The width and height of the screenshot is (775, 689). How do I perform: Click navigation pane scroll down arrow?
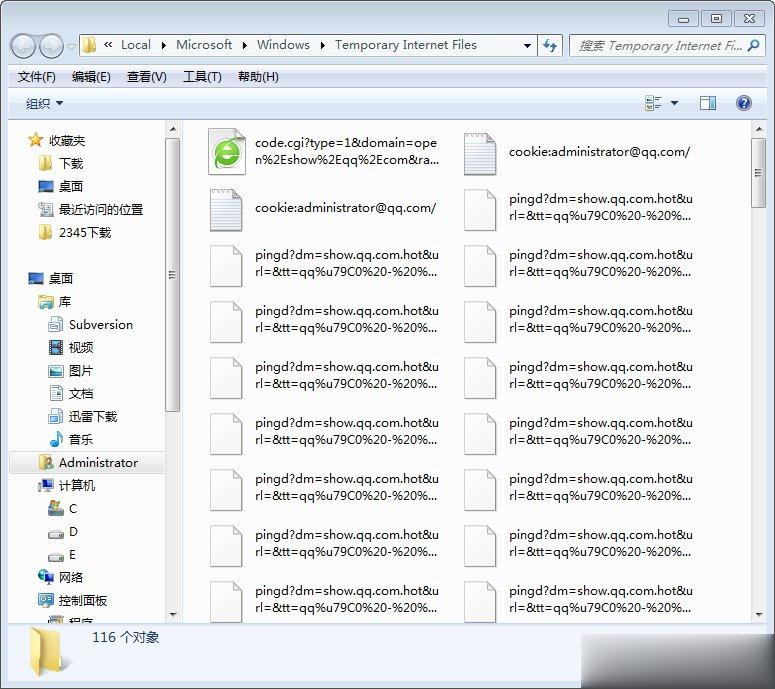point(172,615)
